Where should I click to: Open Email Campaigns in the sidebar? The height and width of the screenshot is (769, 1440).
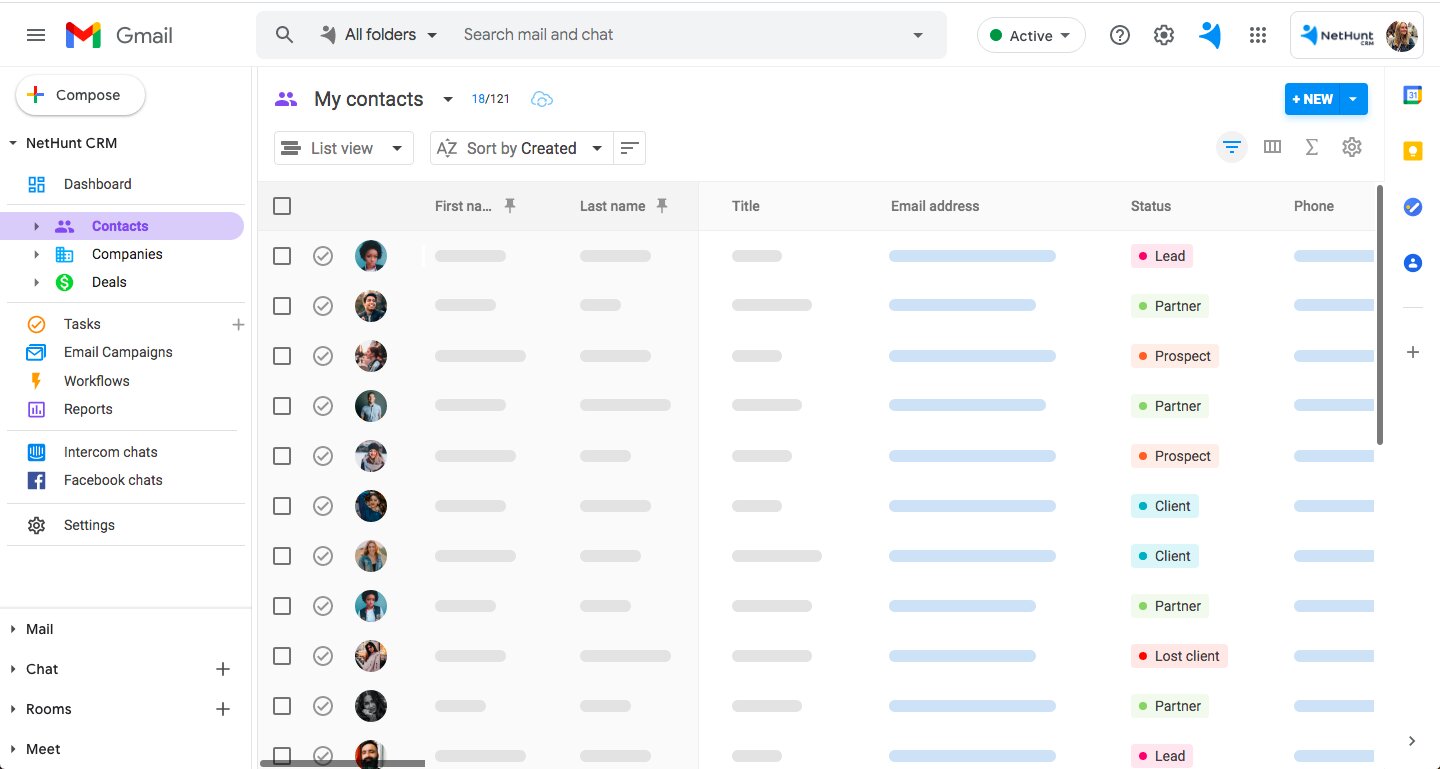(x=118, y=352)
